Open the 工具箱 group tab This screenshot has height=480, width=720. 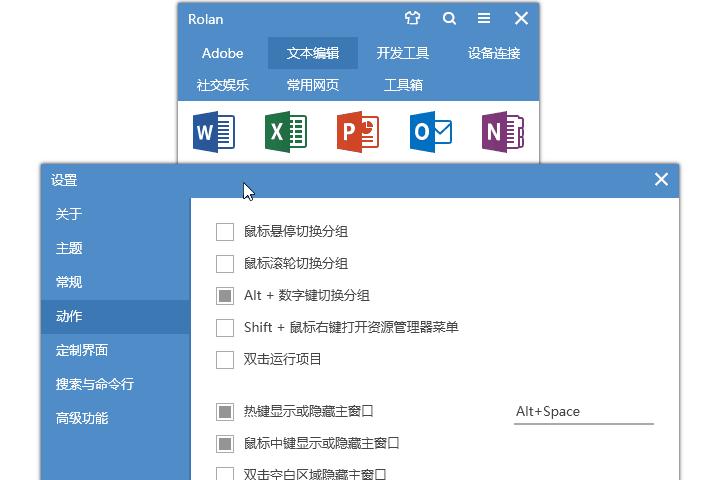(x=403, y=85)
